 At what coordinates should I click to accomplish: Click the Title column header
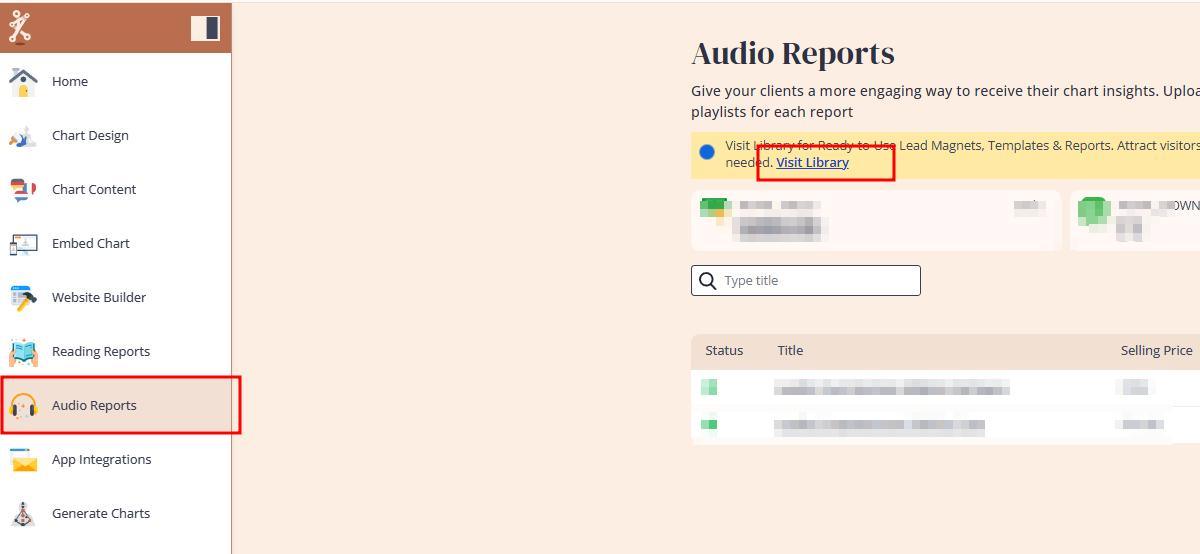[790, 351]
